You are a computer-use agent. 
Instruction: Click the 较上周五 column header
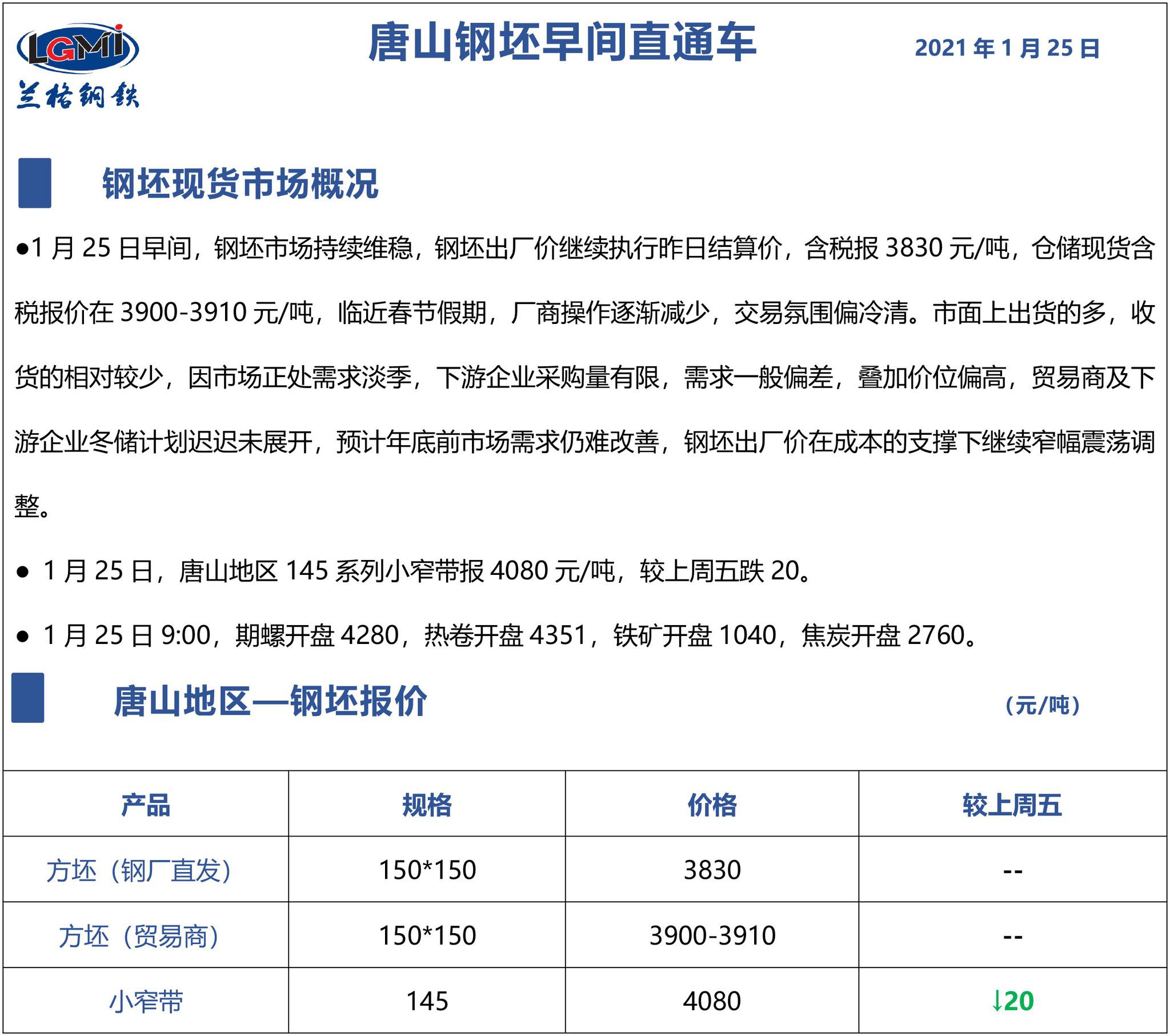coord(1011,805)
